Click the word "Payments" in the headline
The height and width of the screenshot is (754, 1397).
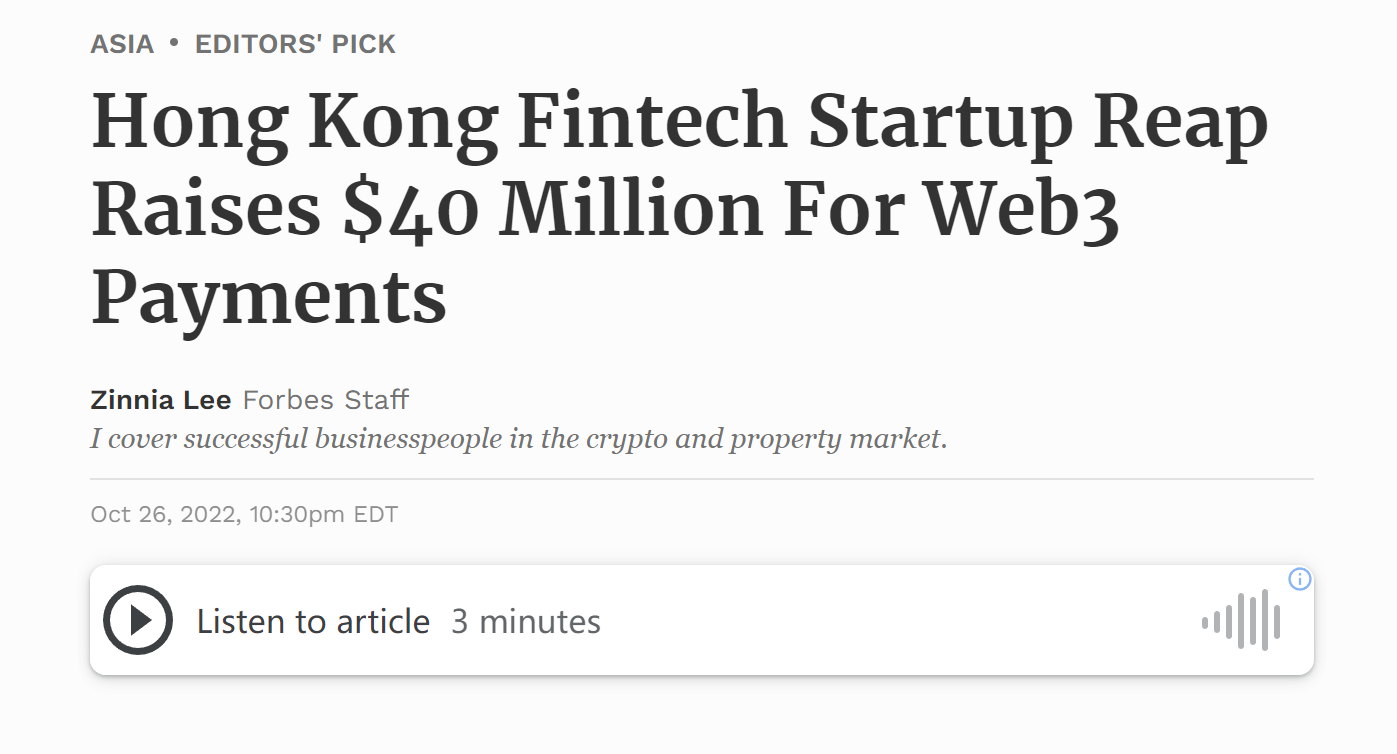[268, 297]
